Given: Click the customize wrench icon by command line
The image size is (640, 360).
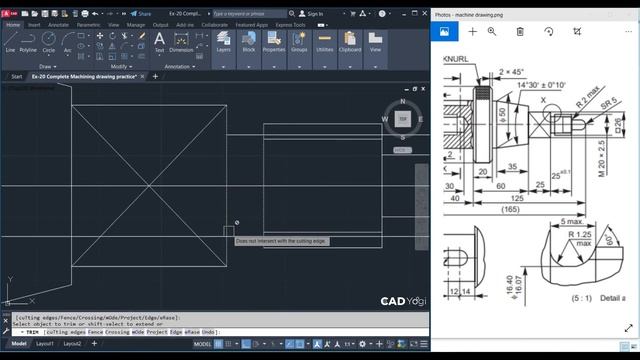Looking at the screenshot, I should tap(6, 331).
